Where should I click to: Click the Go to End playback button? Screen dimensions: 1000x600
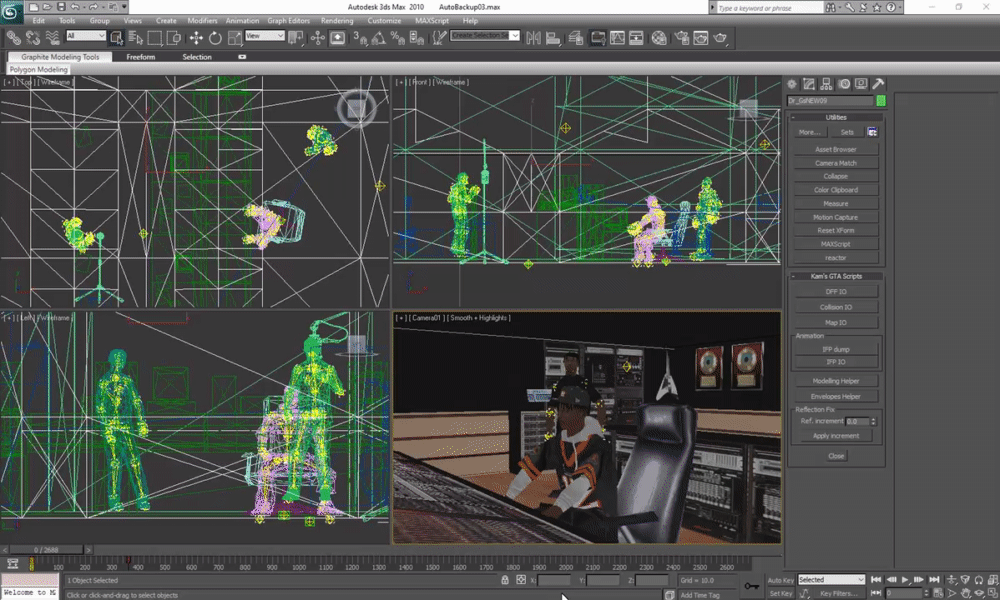[934, 580]
